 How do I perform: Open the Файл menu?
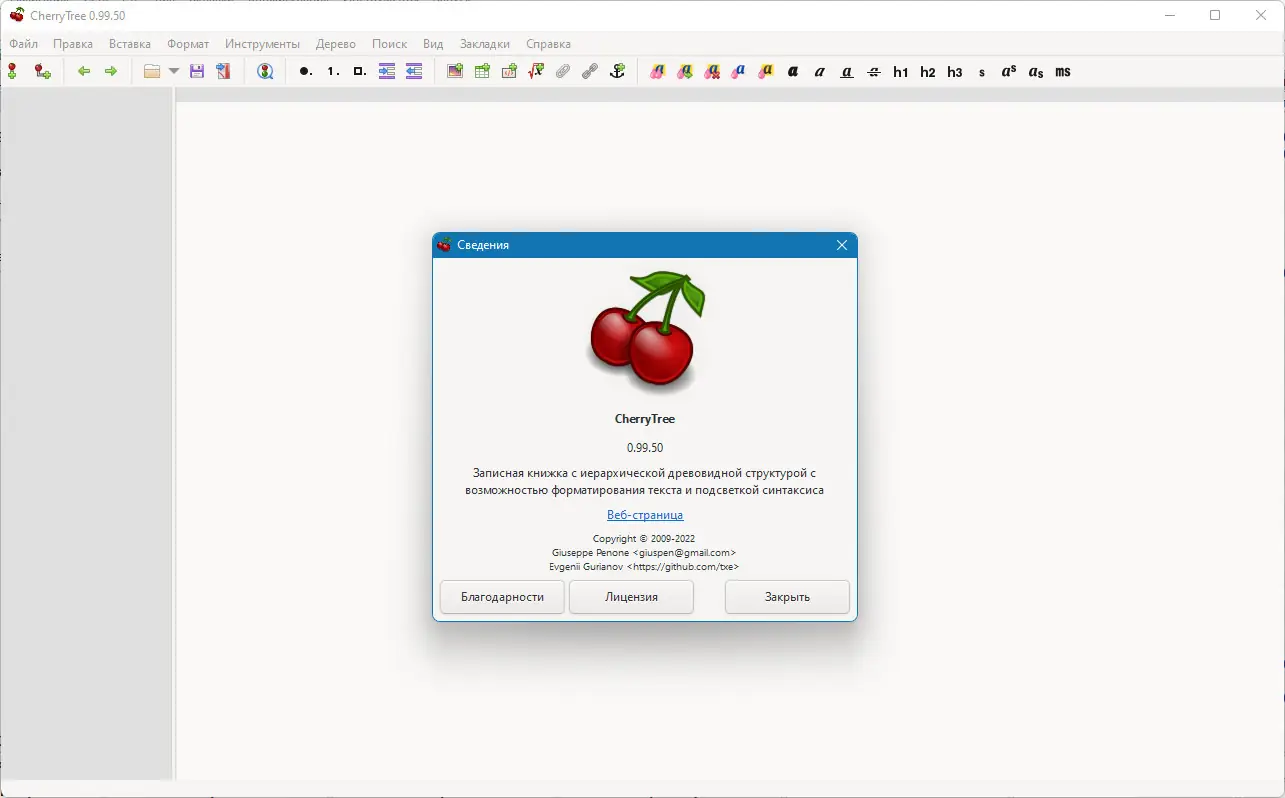(24, 44)
